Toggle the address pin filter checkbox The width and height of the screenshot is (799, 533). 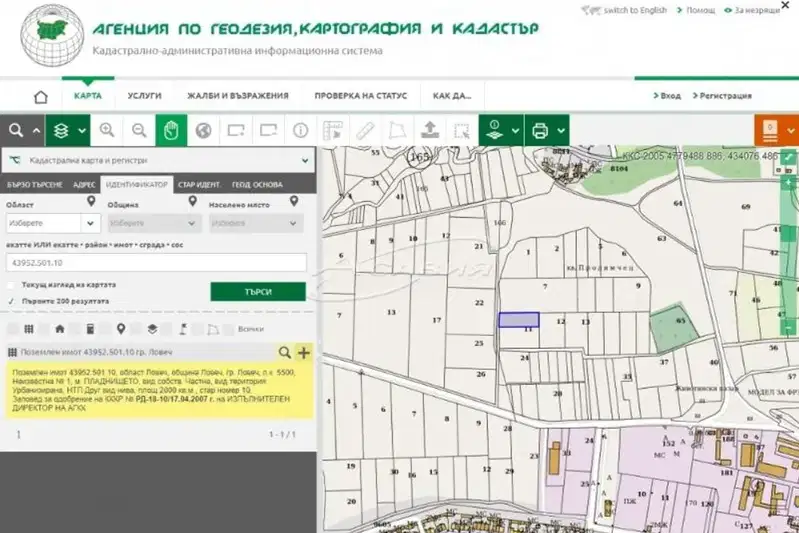click(105, 329)
